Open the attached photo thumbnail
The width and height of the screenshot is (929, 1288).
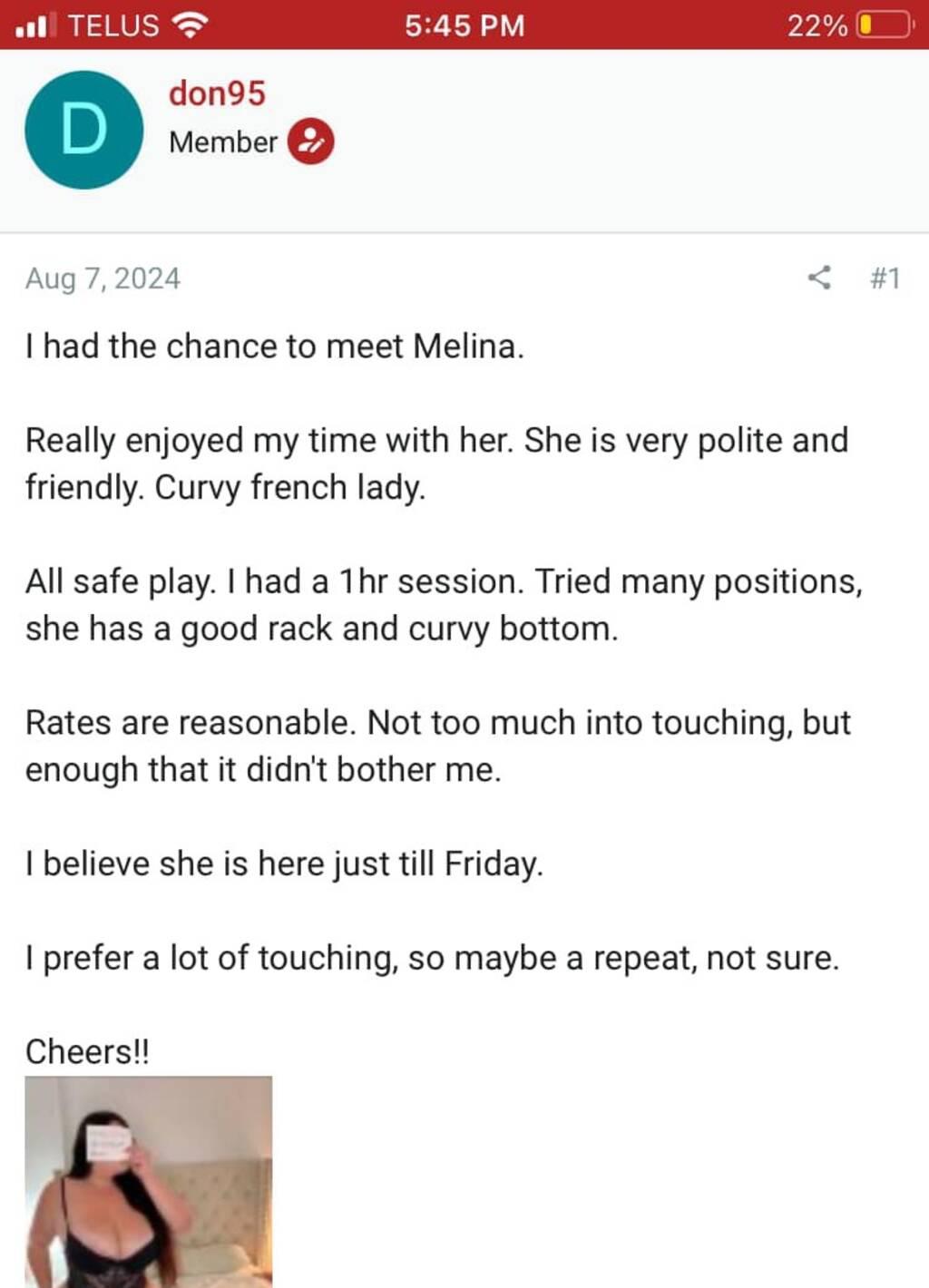148,1181
